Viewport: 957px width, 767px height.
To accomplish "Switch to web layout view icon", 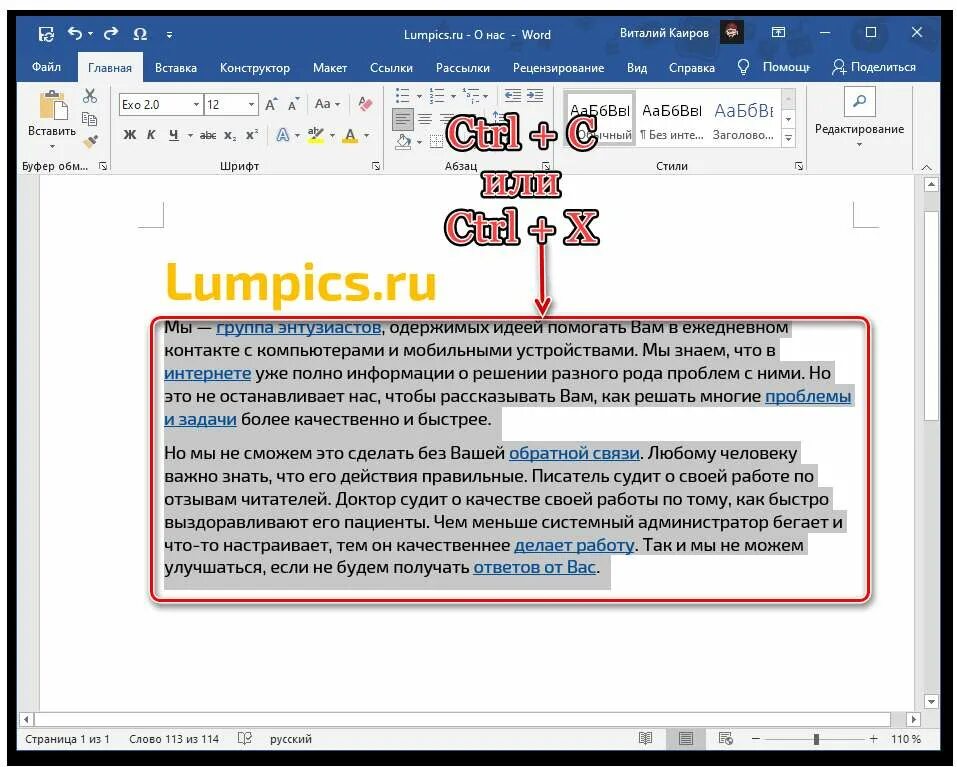I will click(726, 738).
